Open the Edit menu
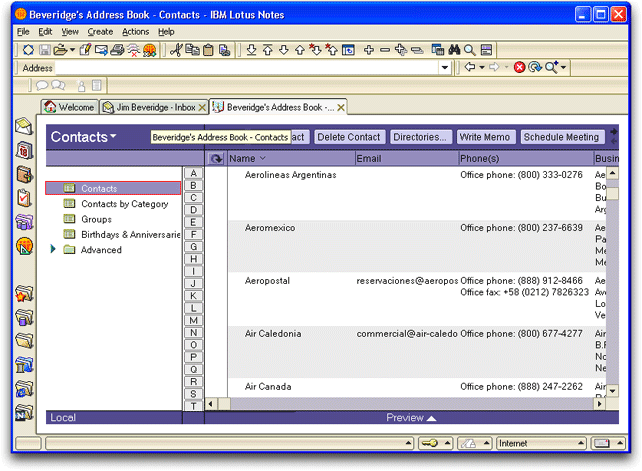642x471 pixels. click(x=45, y=32)
